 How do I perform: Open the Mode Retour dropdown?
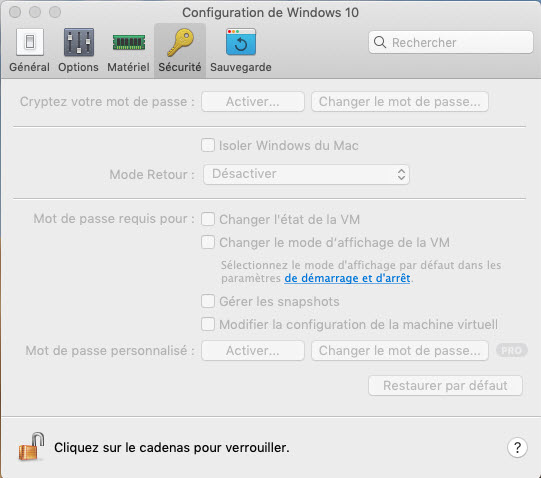[x=306, y=174]
